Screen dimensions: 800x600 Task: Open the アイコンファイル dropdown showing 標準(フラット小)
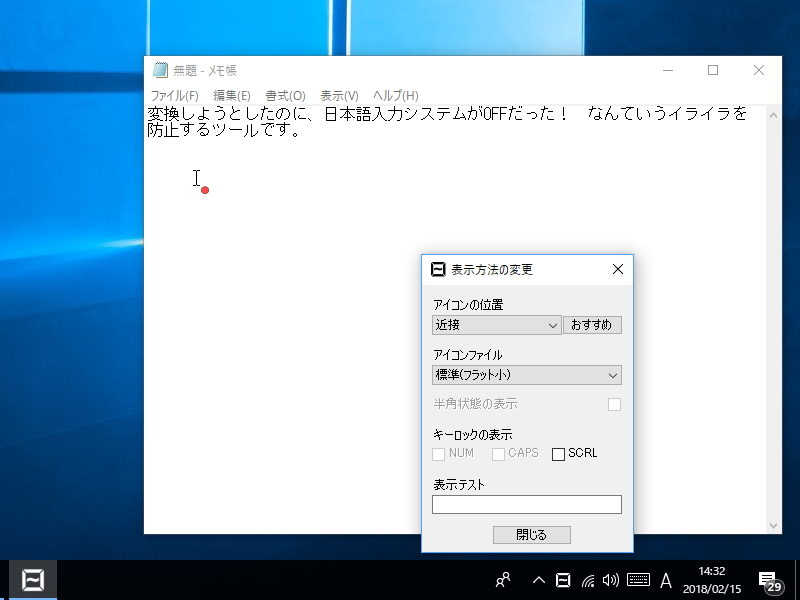tap(527, 375)
